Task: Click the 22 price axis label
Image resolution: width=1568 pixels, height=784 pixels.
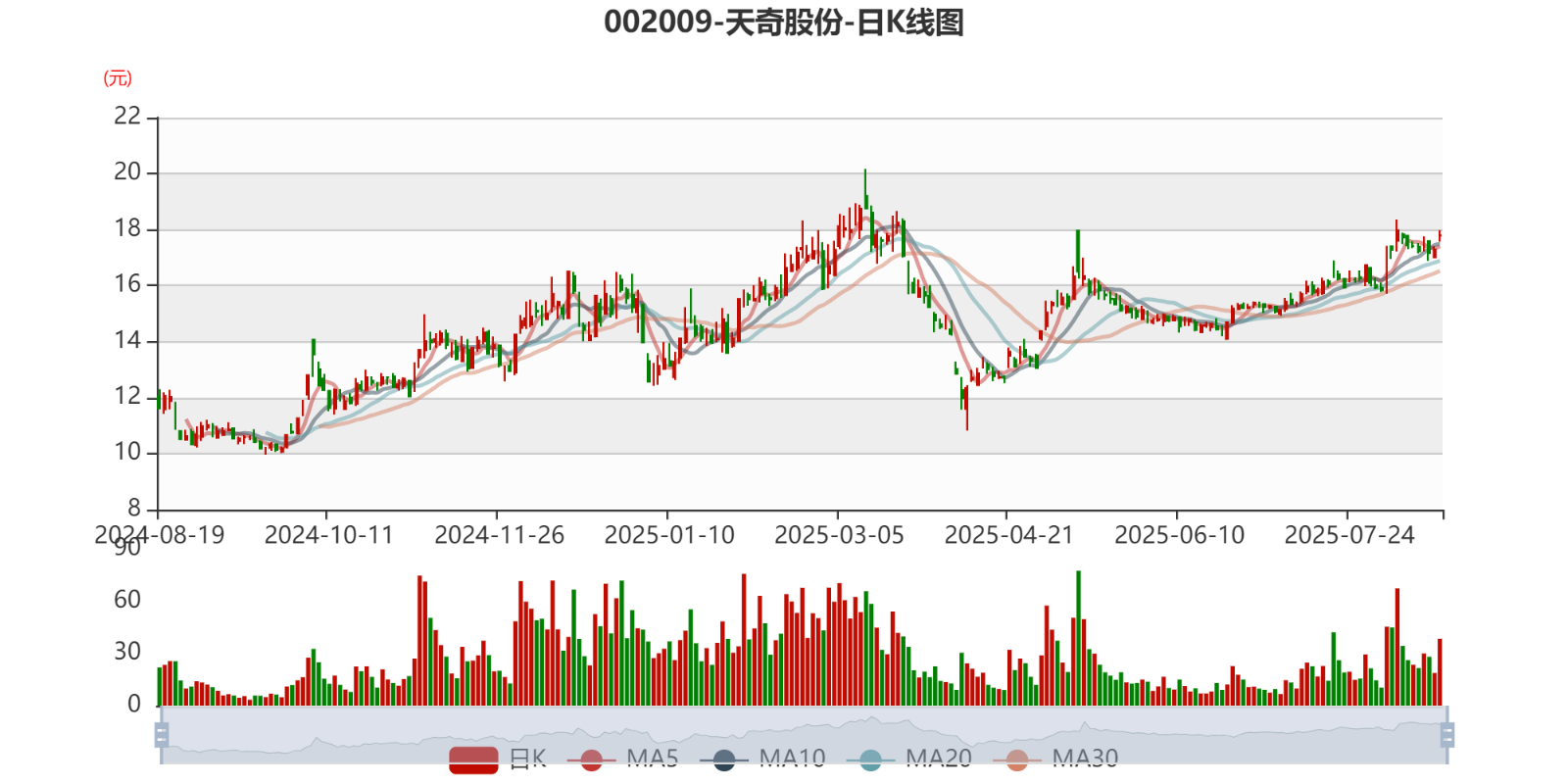Action: pyautogui.click(x=127, y=116)
